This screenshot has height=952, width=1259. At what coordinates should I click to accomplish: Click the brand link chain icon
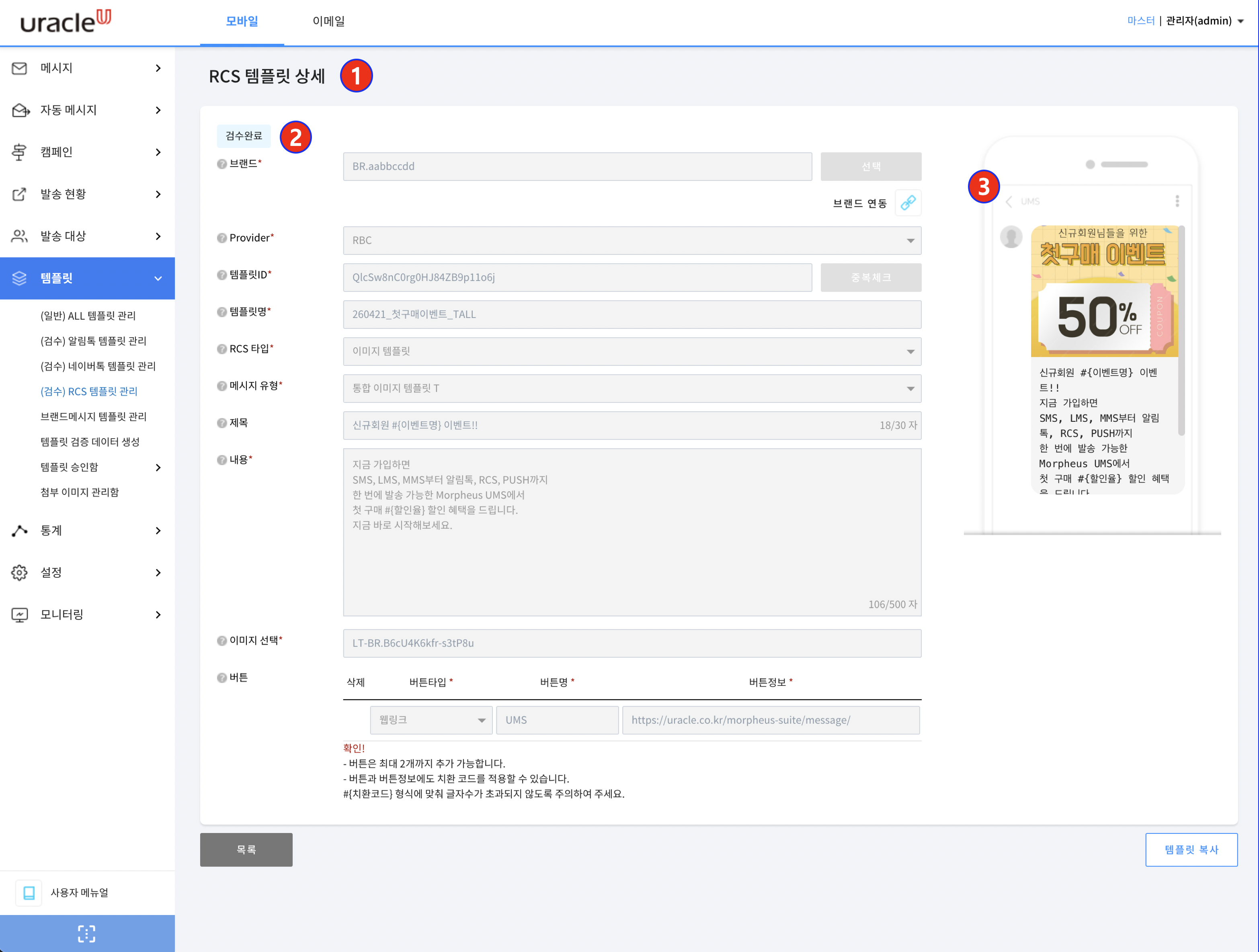coord(908,203)
